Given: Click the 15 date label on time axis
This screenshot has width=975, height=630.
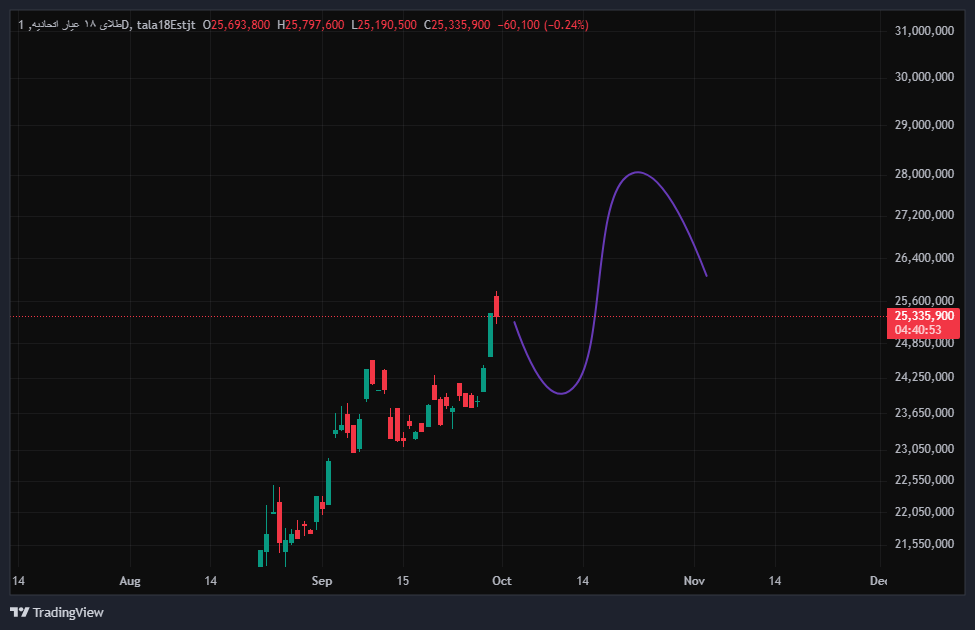Looking at the screenshot, I should click(403, 581).
